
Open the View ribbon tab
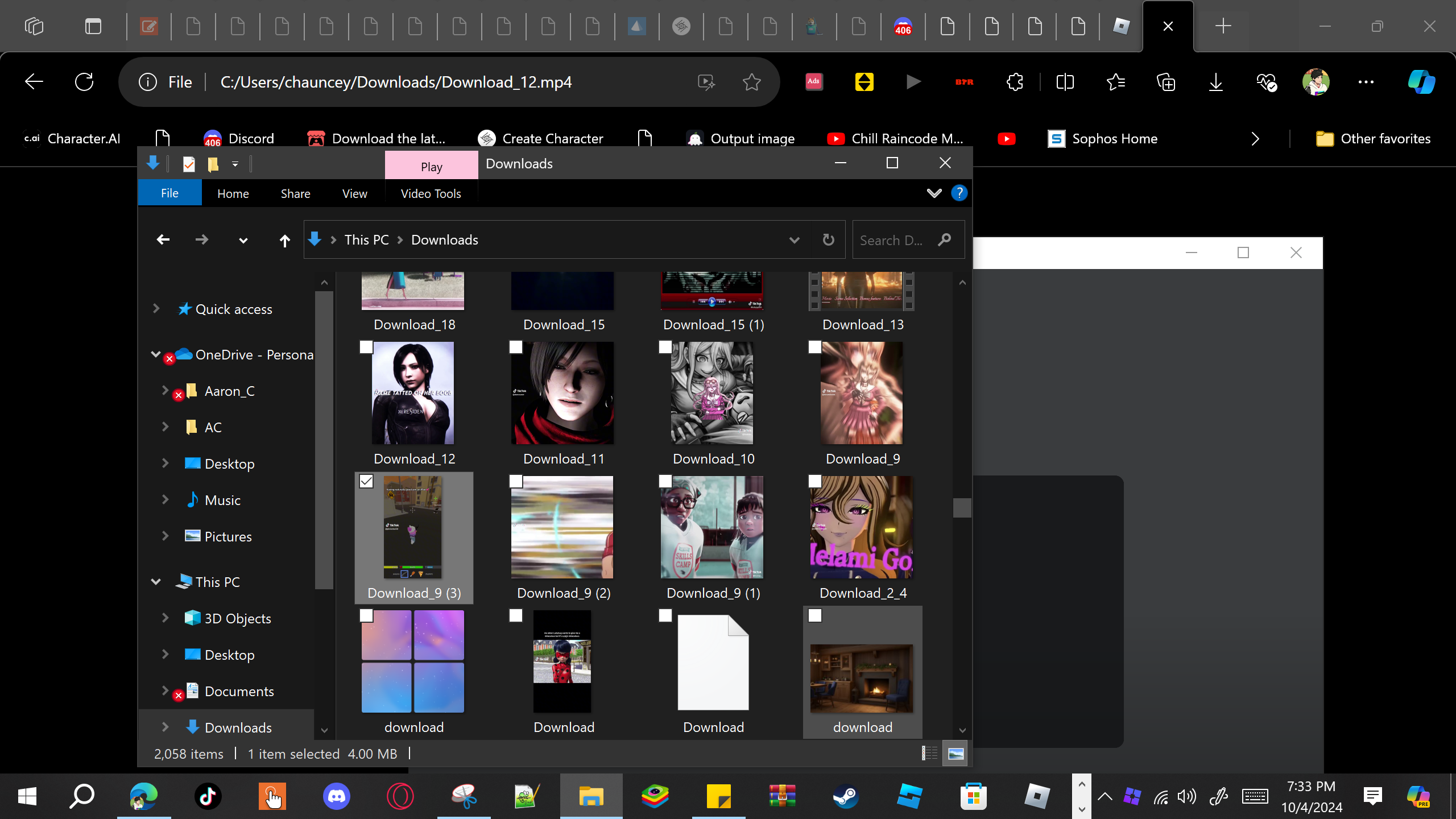point(355,194)
